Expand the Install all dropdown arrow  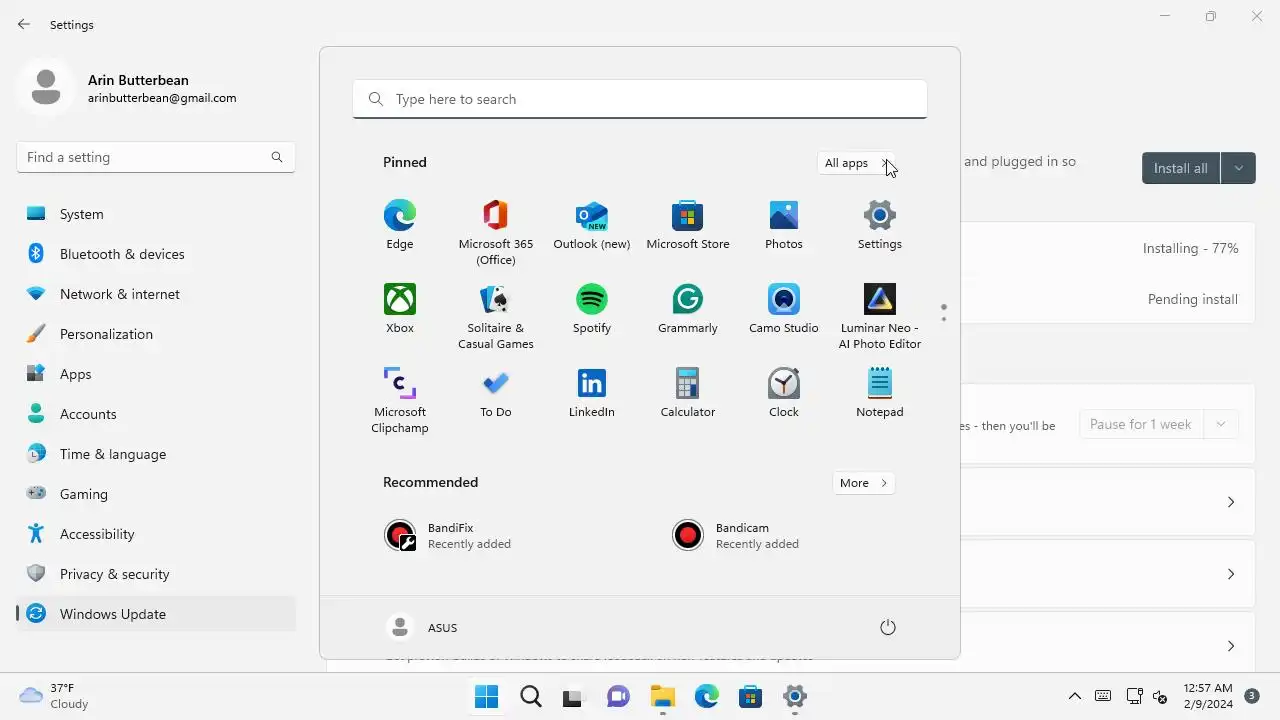[1238, 168]
